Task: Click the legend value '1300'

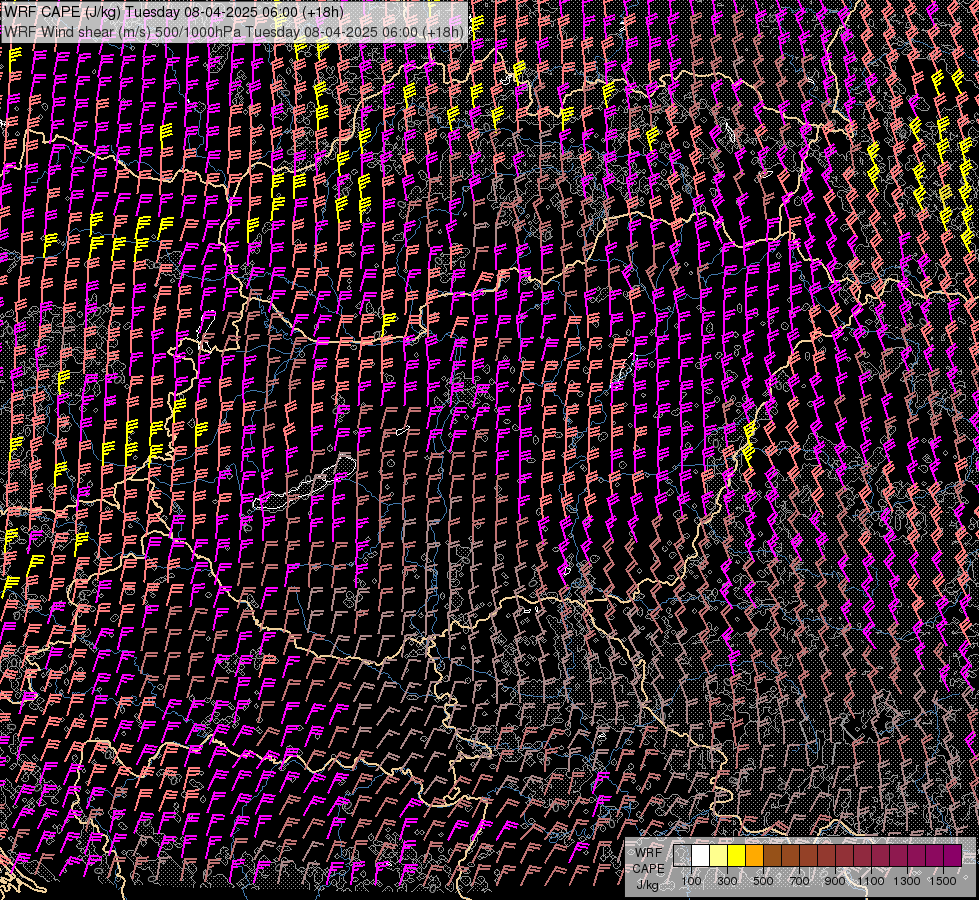Action: coord(907,881)
